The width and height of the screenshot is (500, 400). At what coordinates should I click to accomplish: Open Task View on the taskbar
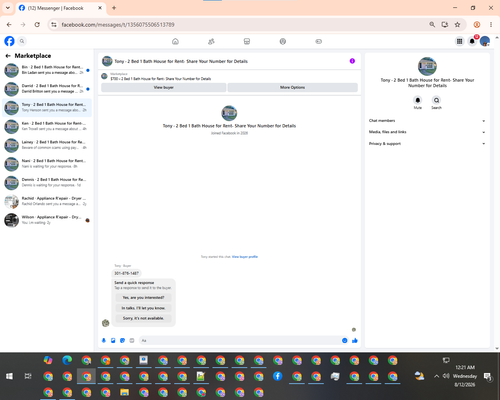point(28,376)
